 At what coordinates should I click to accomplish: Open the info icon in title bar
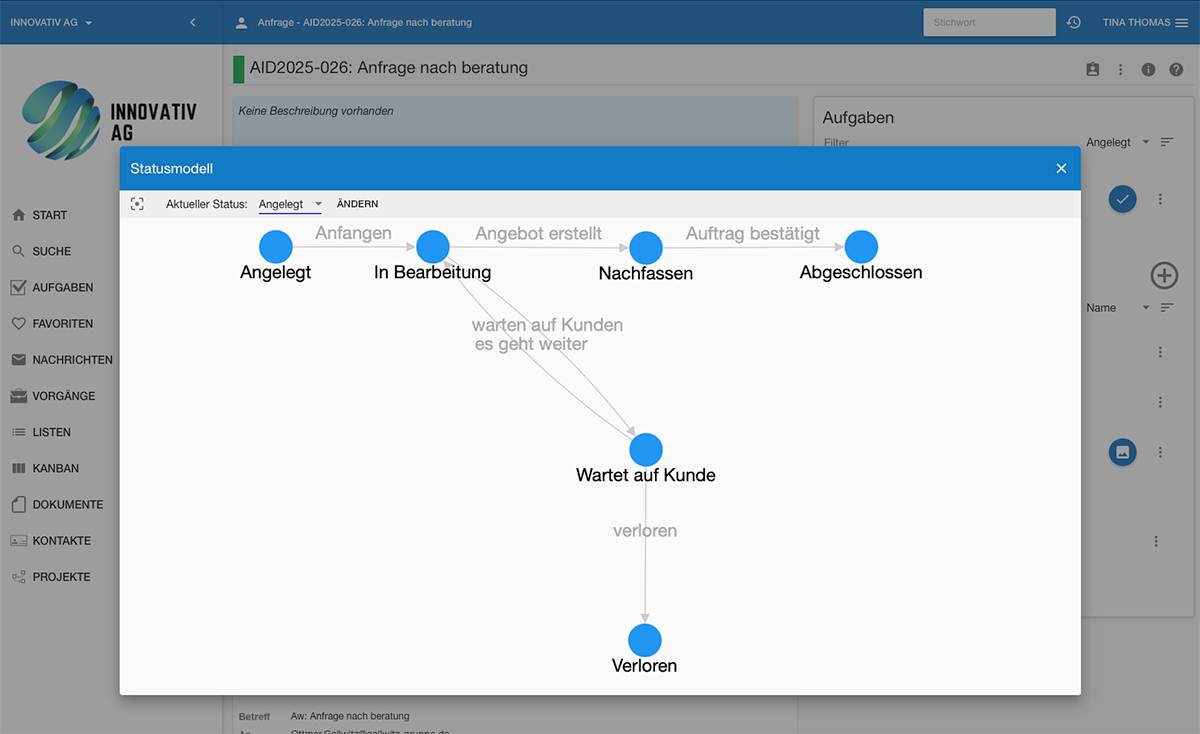coord(1148,69)
